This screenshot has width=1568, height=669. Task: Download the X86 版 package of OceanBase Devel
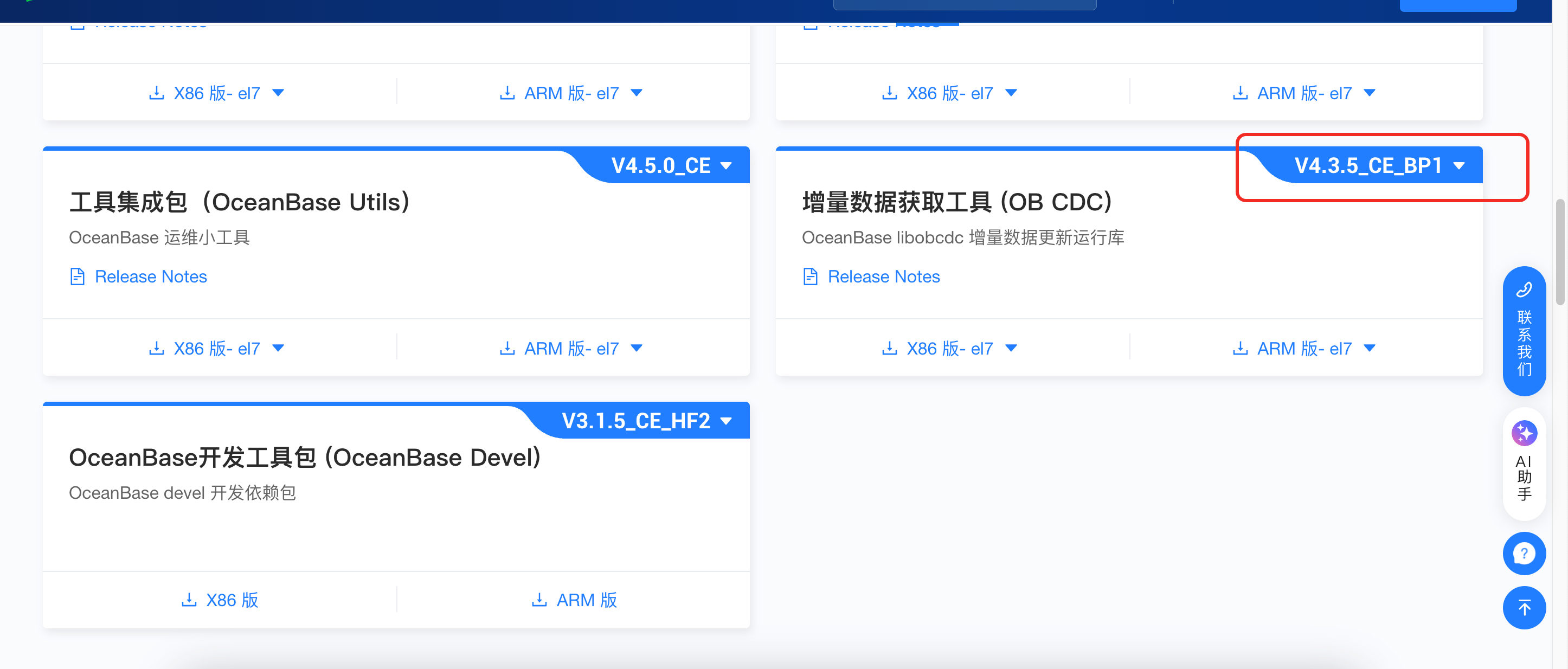(220, 600)
